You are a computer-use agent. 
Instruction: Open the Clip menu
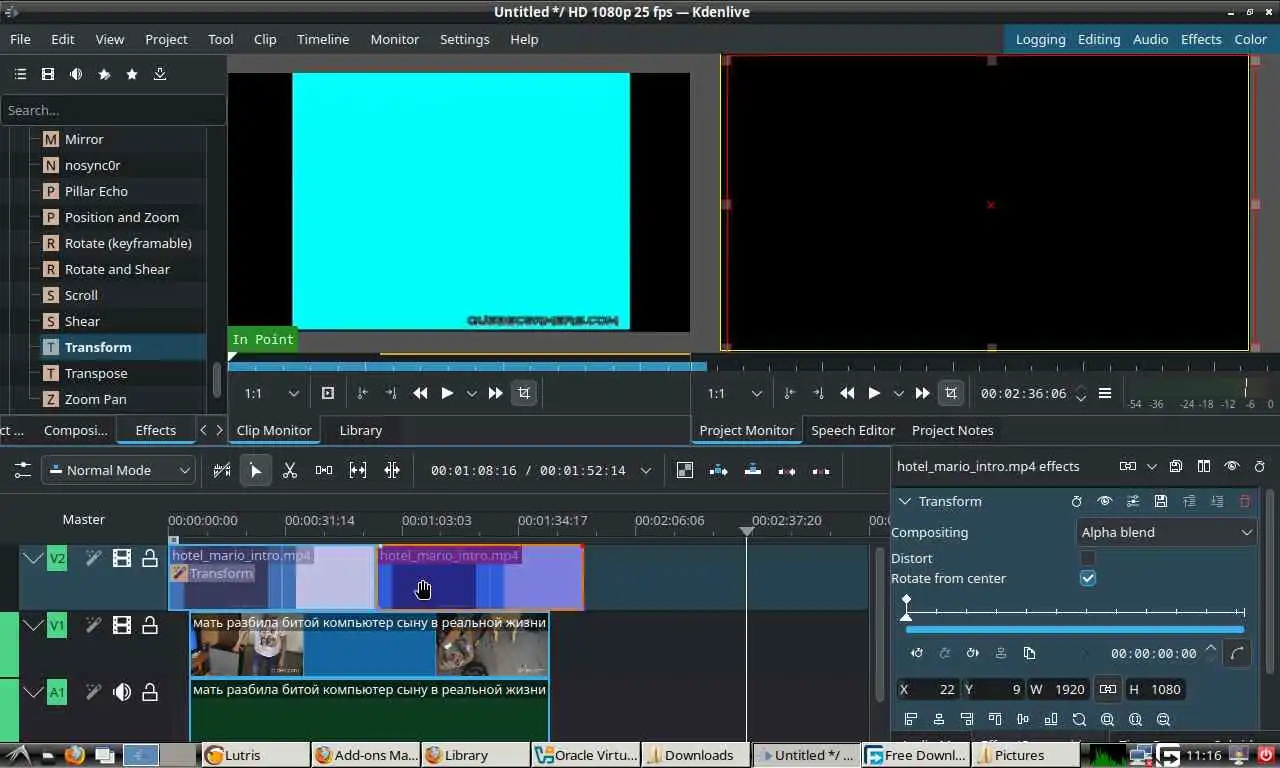coord(265,39)
